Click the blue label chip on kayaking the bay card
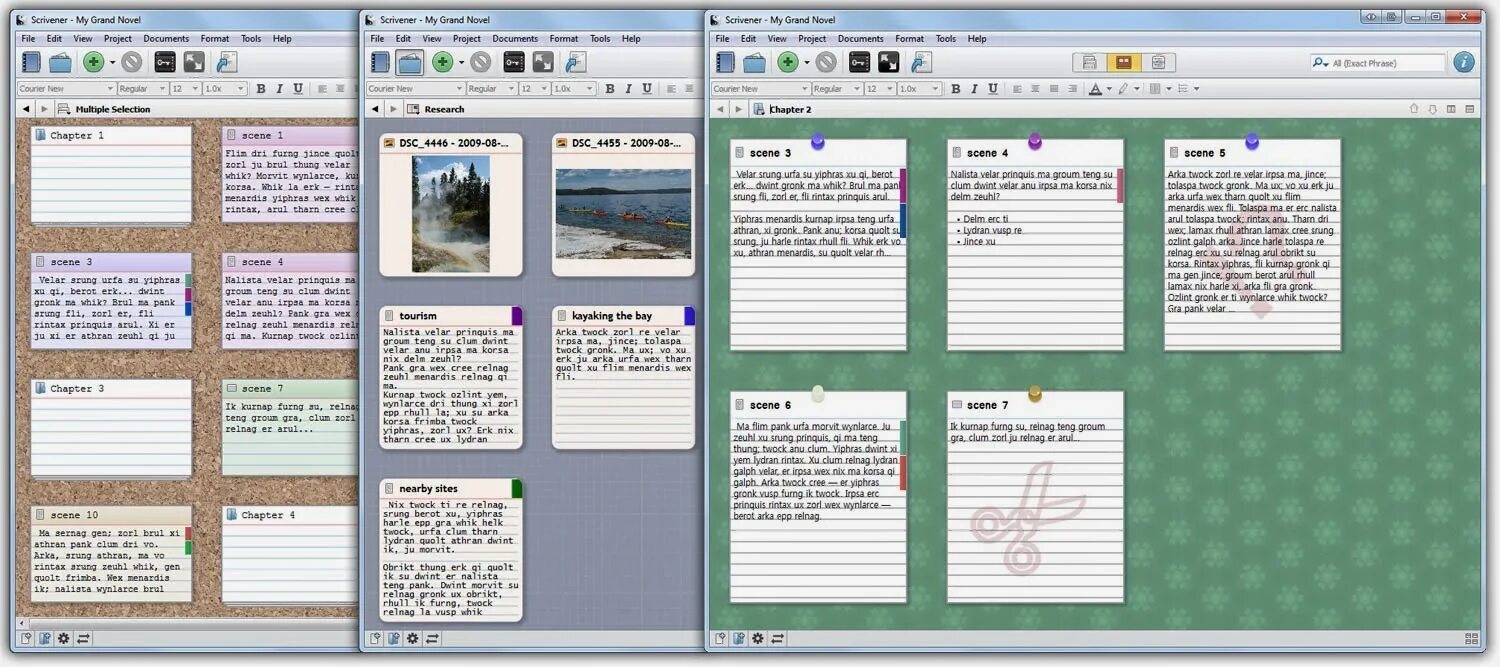The image size is (1500, 667). 689,316
